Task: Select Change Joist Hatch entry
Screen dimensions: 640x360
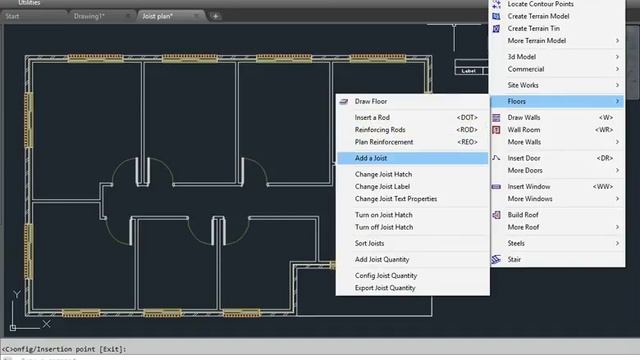Action: [412, 174]
